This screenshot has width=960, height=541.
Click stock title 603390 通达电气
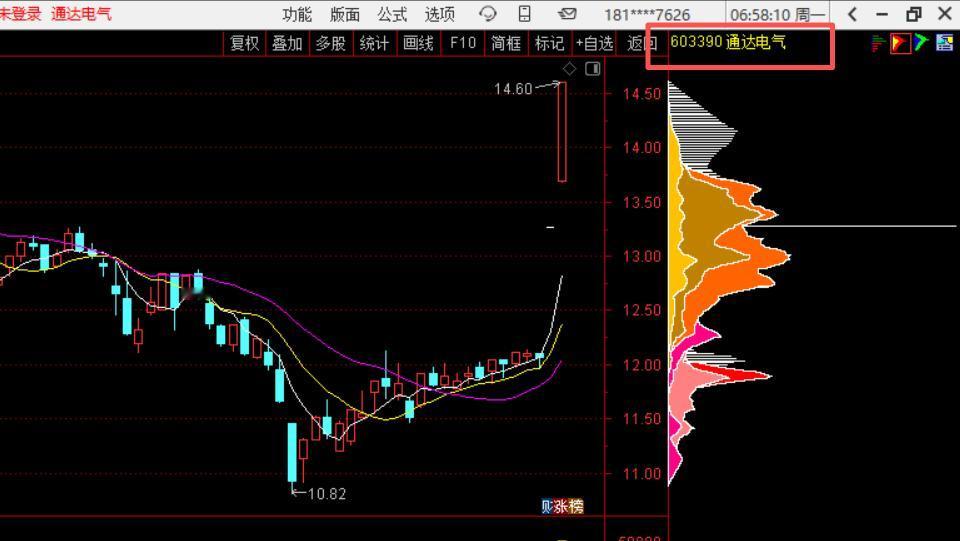[728, 42]
